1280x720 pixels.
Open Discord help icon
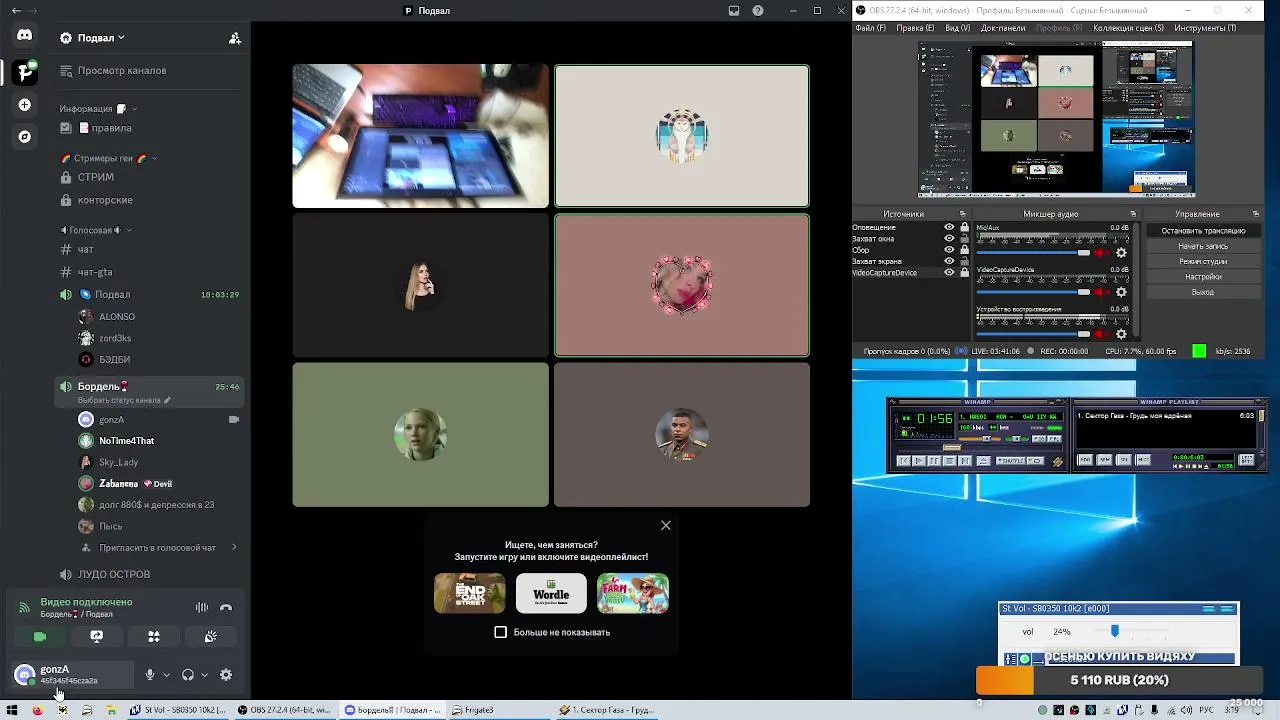(x=758, y=11)
